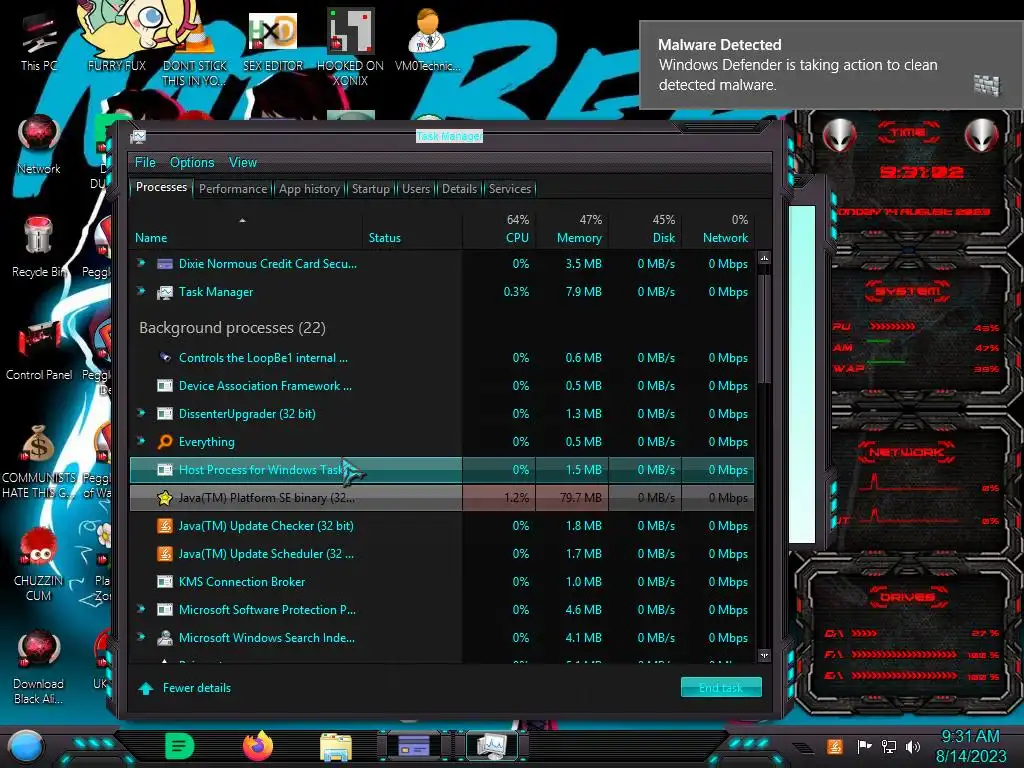Click the Controls the LoopBe1 internal icon
The image size is (1024, 768).
click(x=165, y=357)
